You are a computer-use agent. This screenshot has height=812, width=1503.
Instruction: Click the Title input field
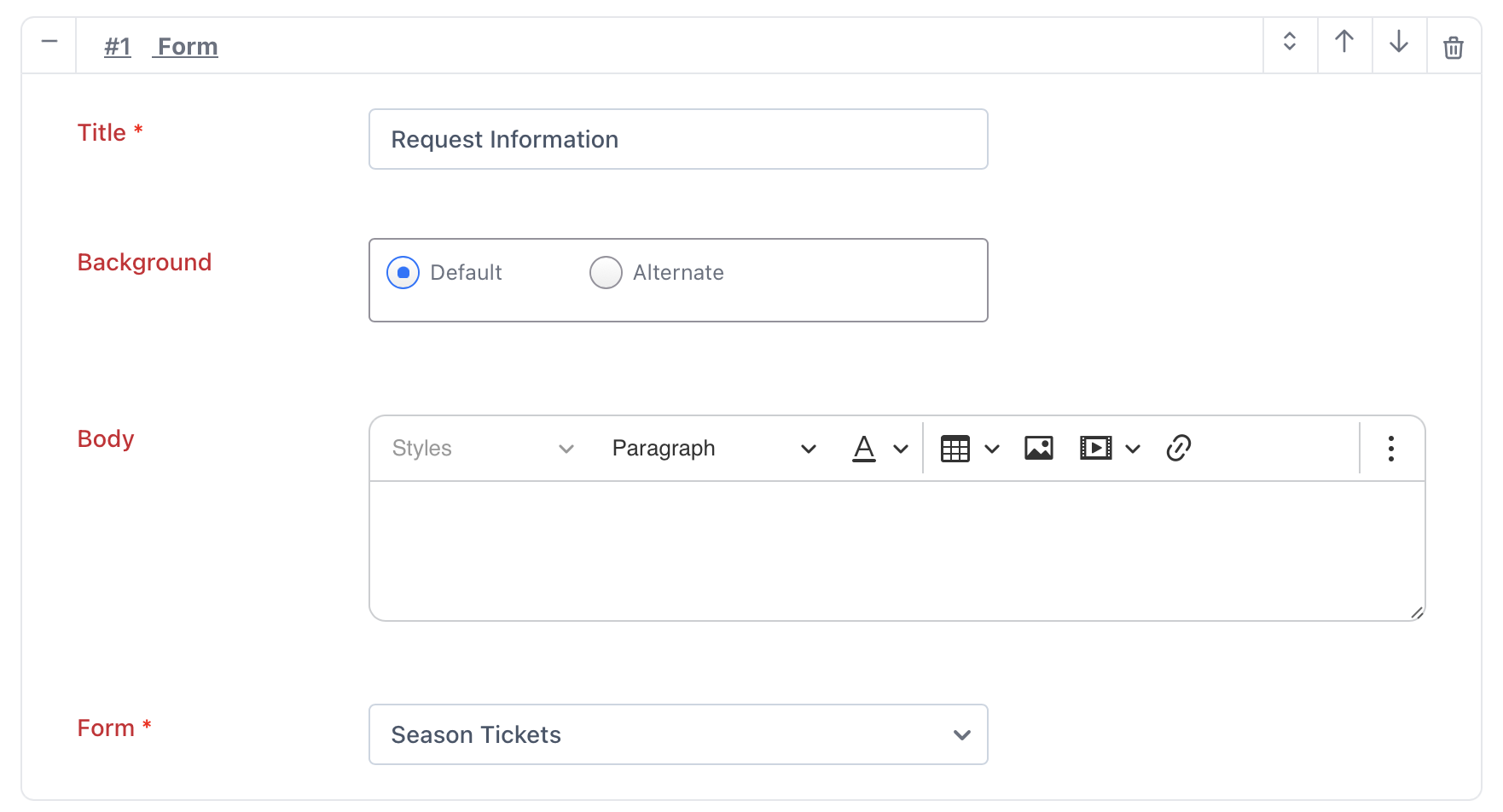pyautogui.click(x=678, y=139)
